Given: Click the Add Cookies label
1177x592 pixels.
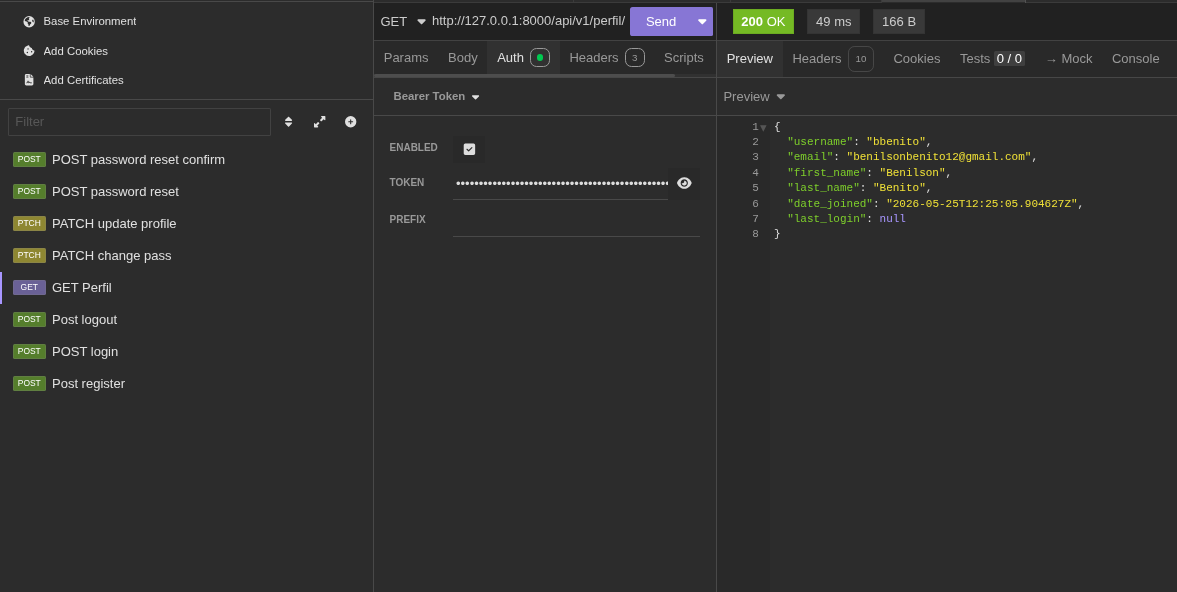Looking at the screenshot, I should [x=76, y=51].
